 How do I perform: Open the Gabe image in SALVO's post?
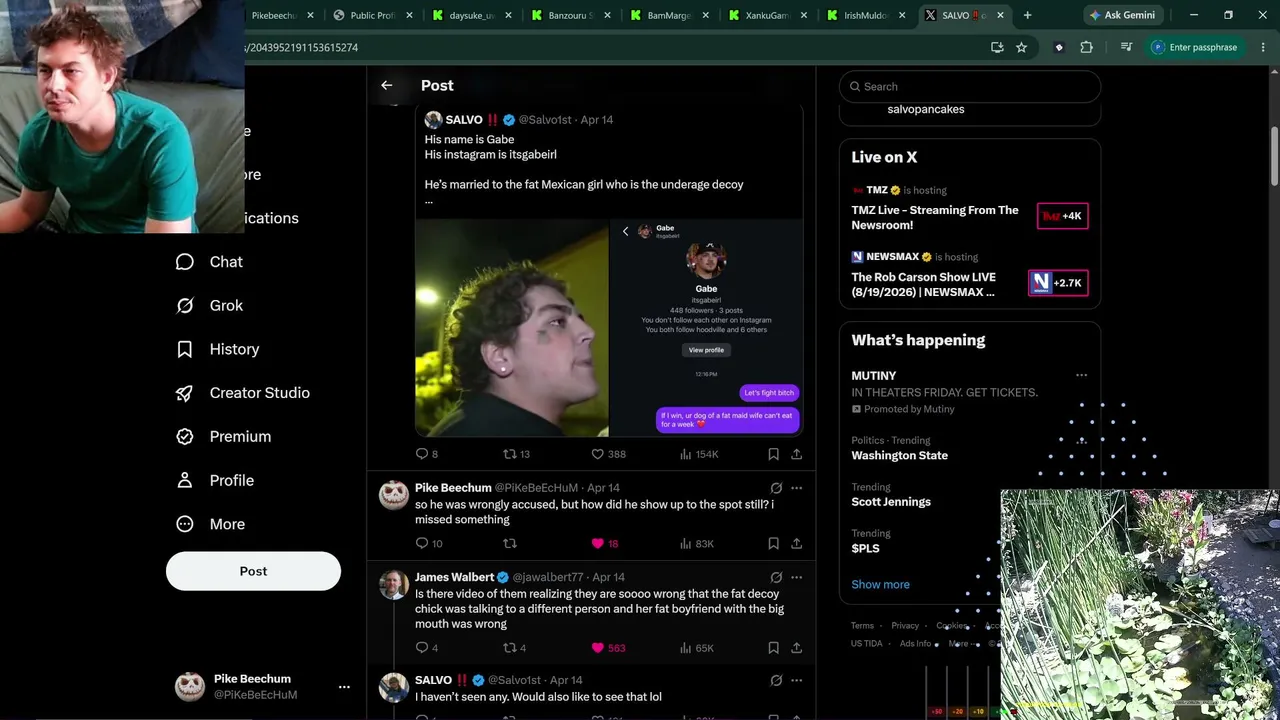(x=705, y=328)
